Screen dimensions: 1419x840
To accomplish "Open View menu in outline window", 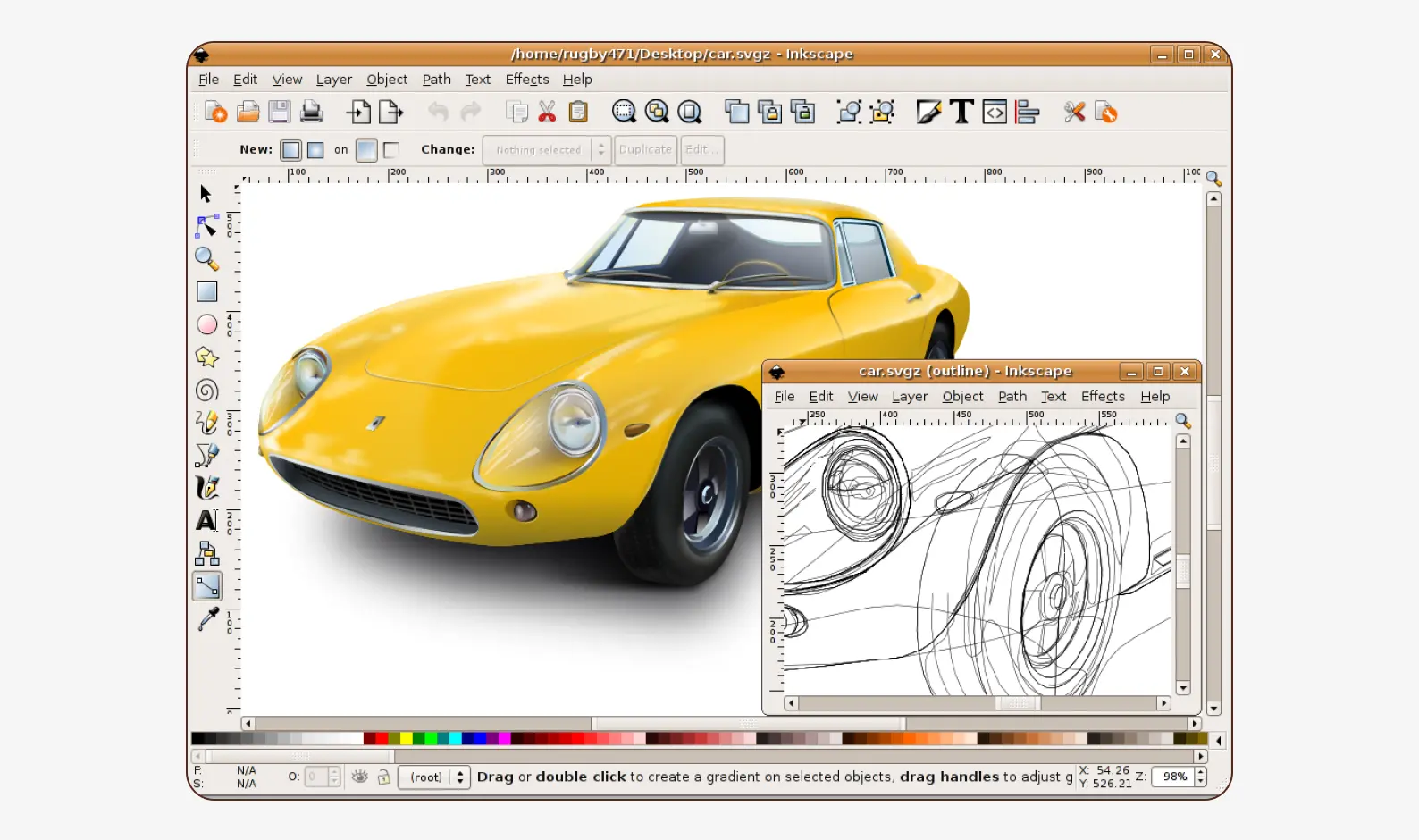I will [x=863, y=397].
